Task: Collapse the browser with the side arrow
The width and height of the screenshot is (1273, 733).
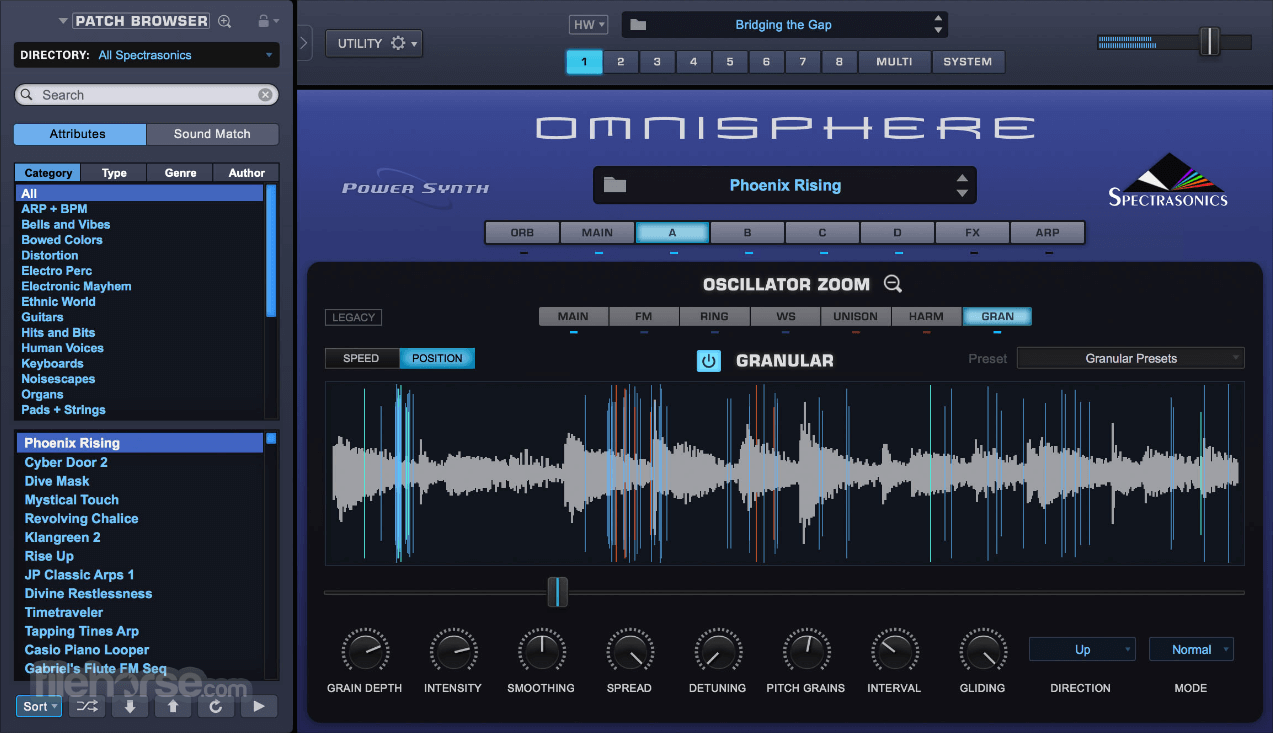Action: pyautogui.click(x=305, y=43)
